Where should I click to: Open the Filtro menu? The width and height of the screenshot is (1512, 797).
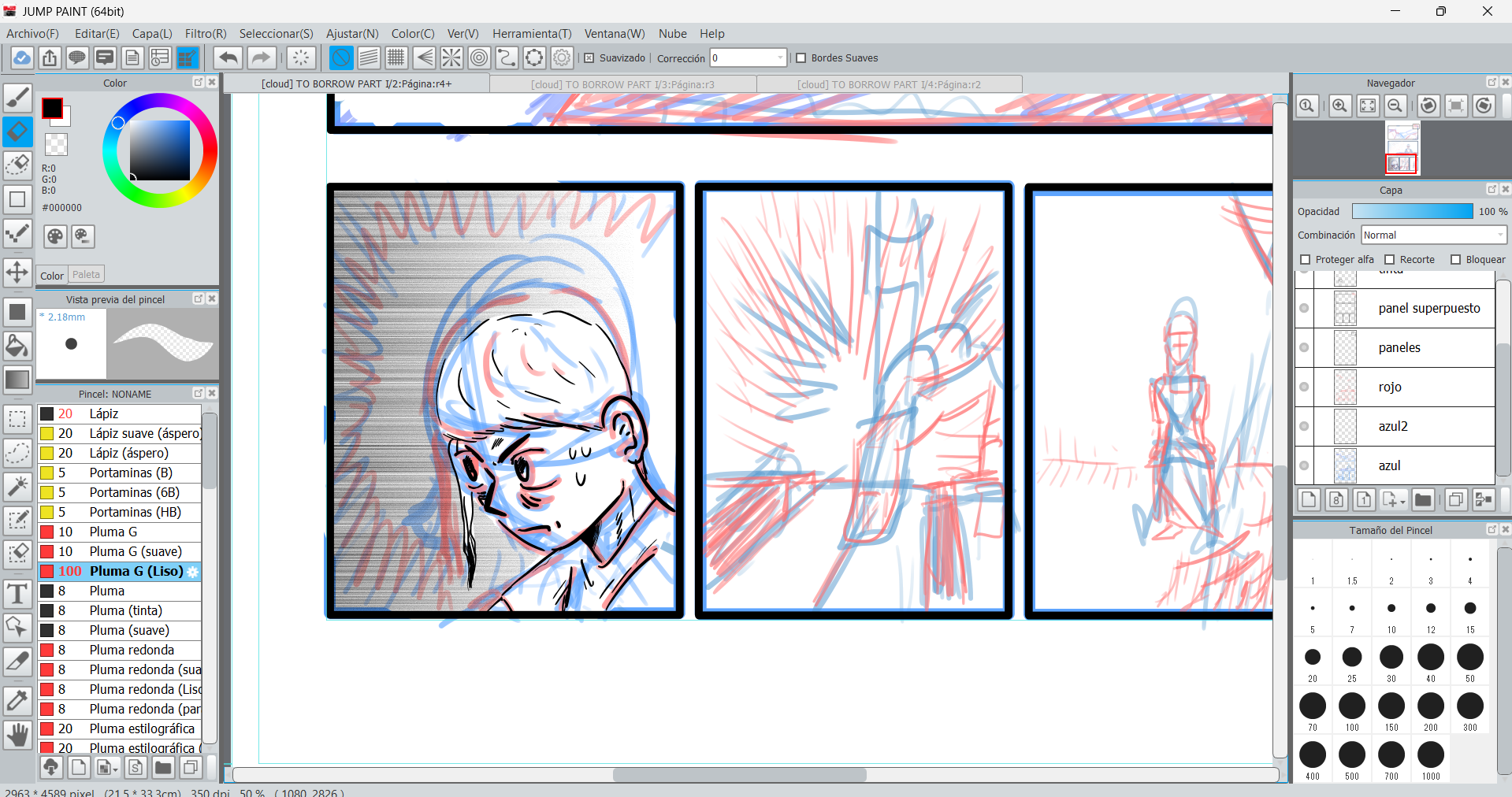pyautogui.click(x=205, y=34)
